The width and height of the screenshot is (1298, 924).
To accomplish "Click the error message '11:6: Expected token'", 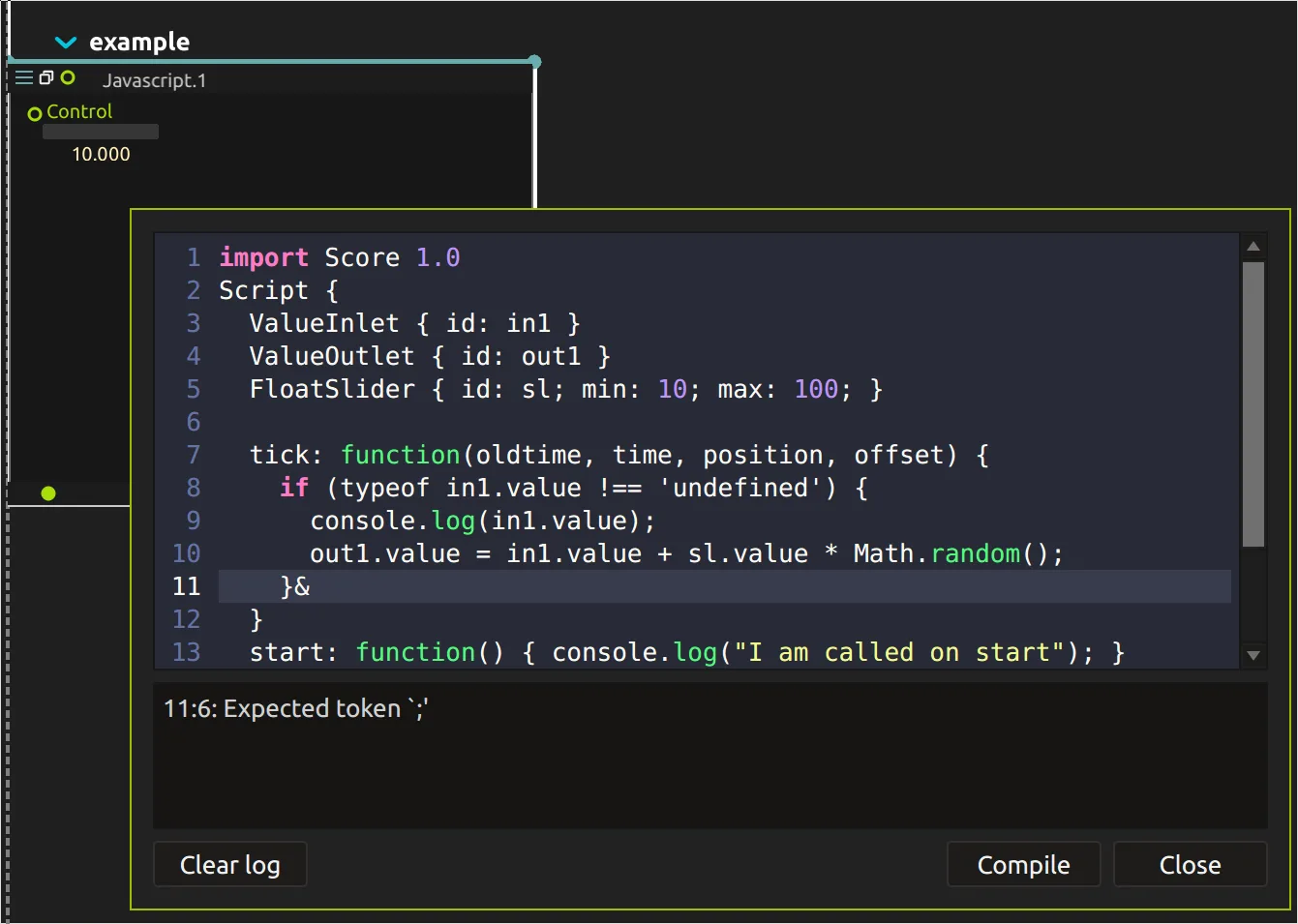I will (296, 708).
